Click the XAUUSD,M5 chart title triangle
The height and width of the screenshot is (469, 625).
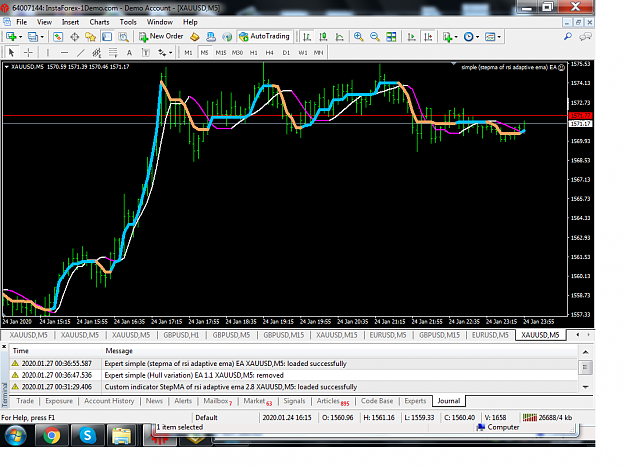(x=7, y=67)
